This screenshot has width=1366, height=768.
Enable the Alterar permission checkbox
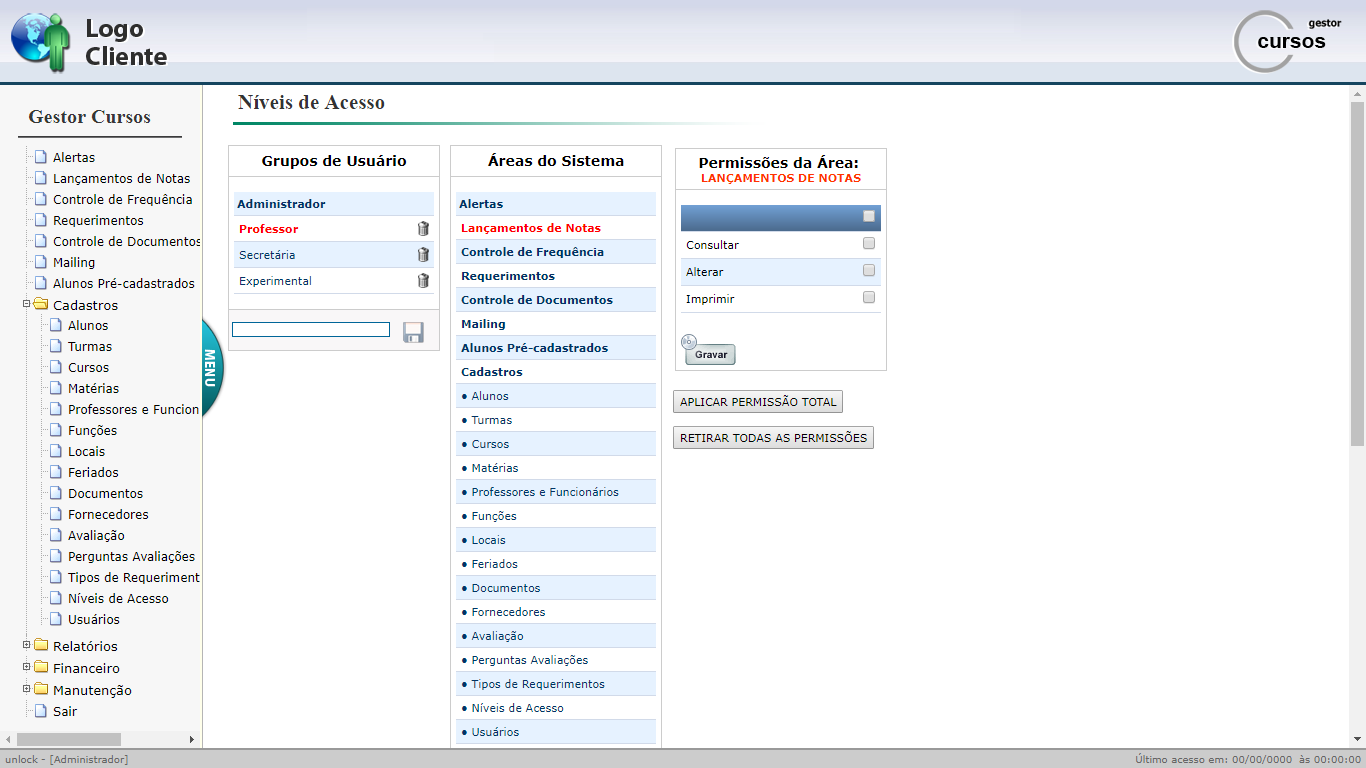click(x=869, y=270)
